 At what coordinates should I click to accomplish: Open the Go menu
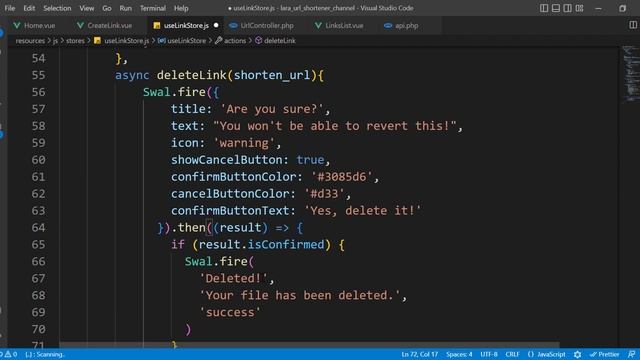click(107, 8)
